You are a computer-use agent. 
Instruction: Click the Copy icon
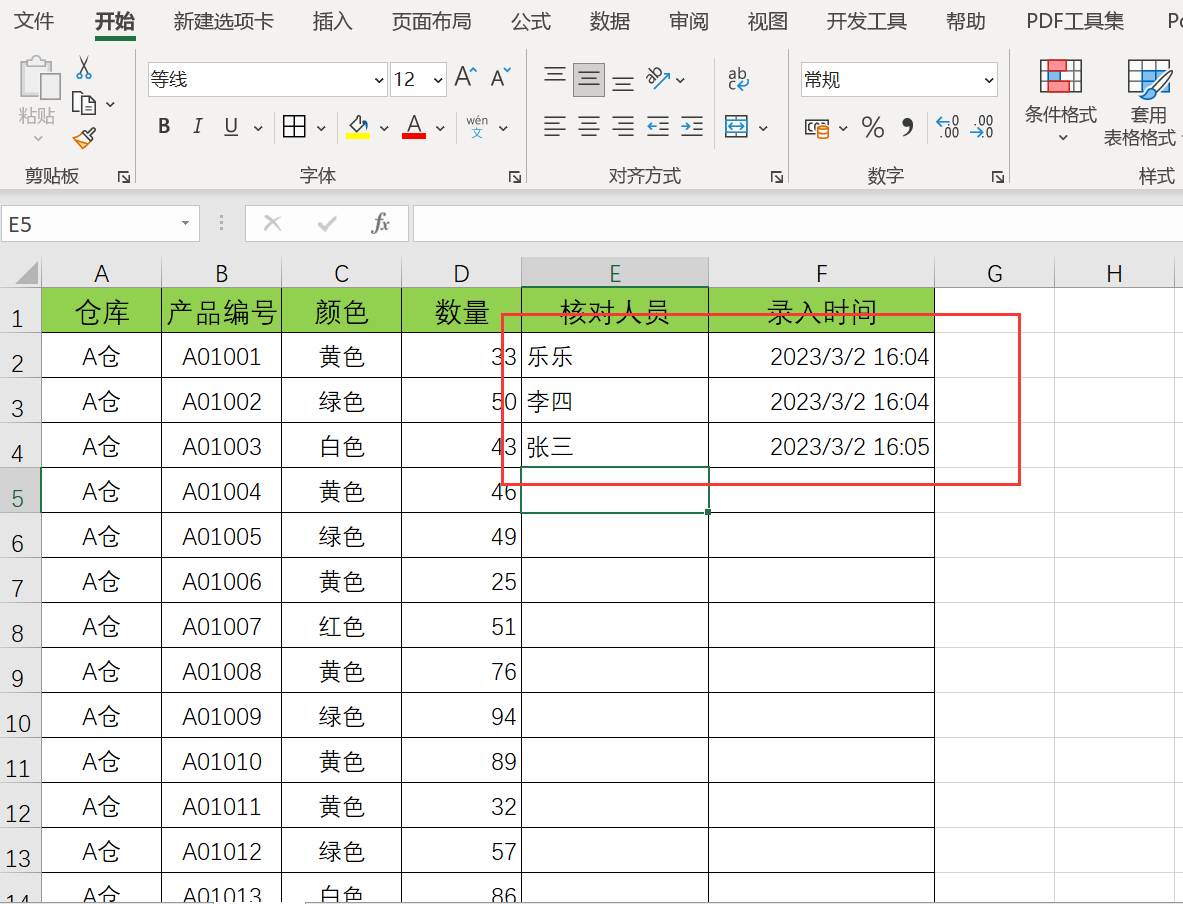tap(83, 103)
